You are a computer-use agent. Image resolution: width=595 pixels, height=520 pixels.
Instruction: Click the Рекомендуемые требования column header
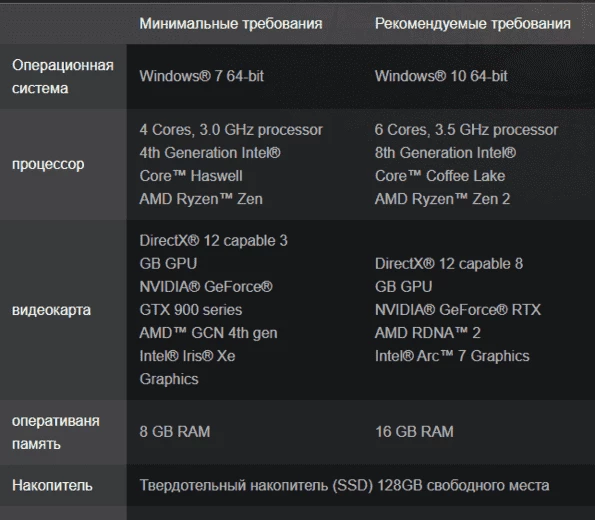[472, 24]
